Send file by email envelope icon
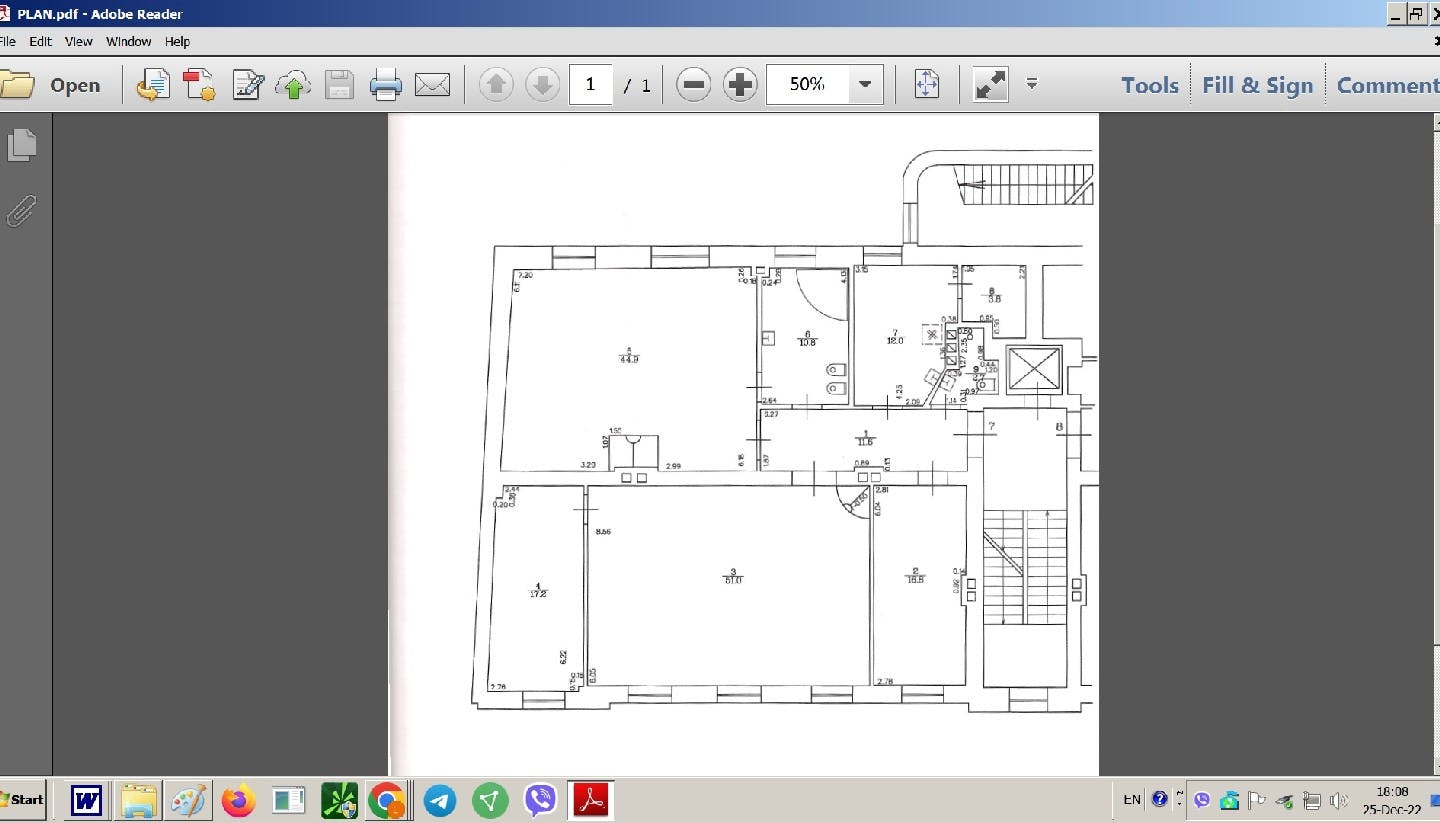The width and height of the screenshot is (1440, 823). (x=432, y=85)
